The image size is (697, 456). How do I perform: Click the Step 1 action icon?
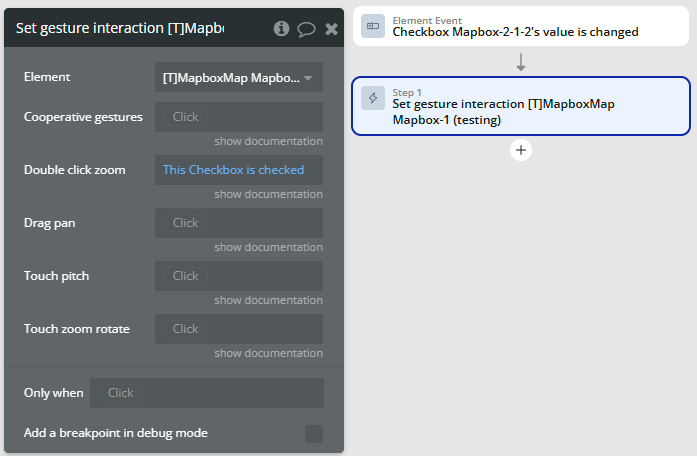(x=373, y=98)
